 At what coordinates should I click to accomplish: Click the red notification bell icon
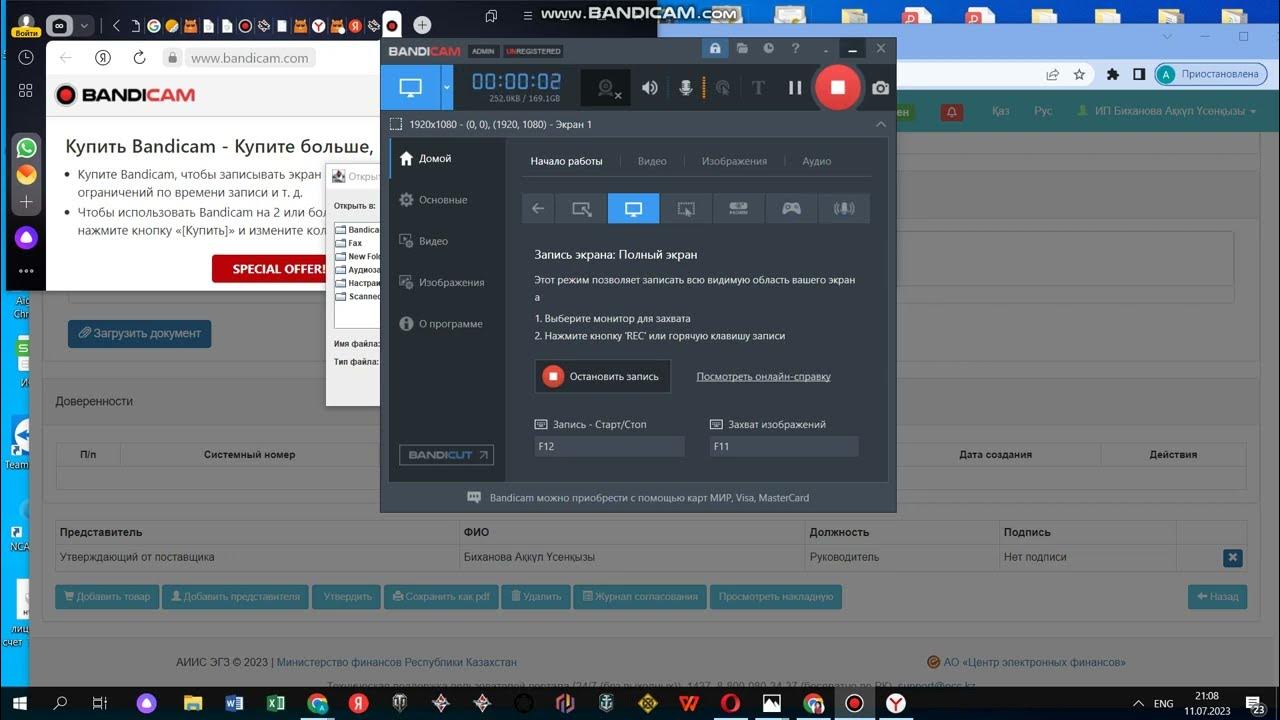951,112
